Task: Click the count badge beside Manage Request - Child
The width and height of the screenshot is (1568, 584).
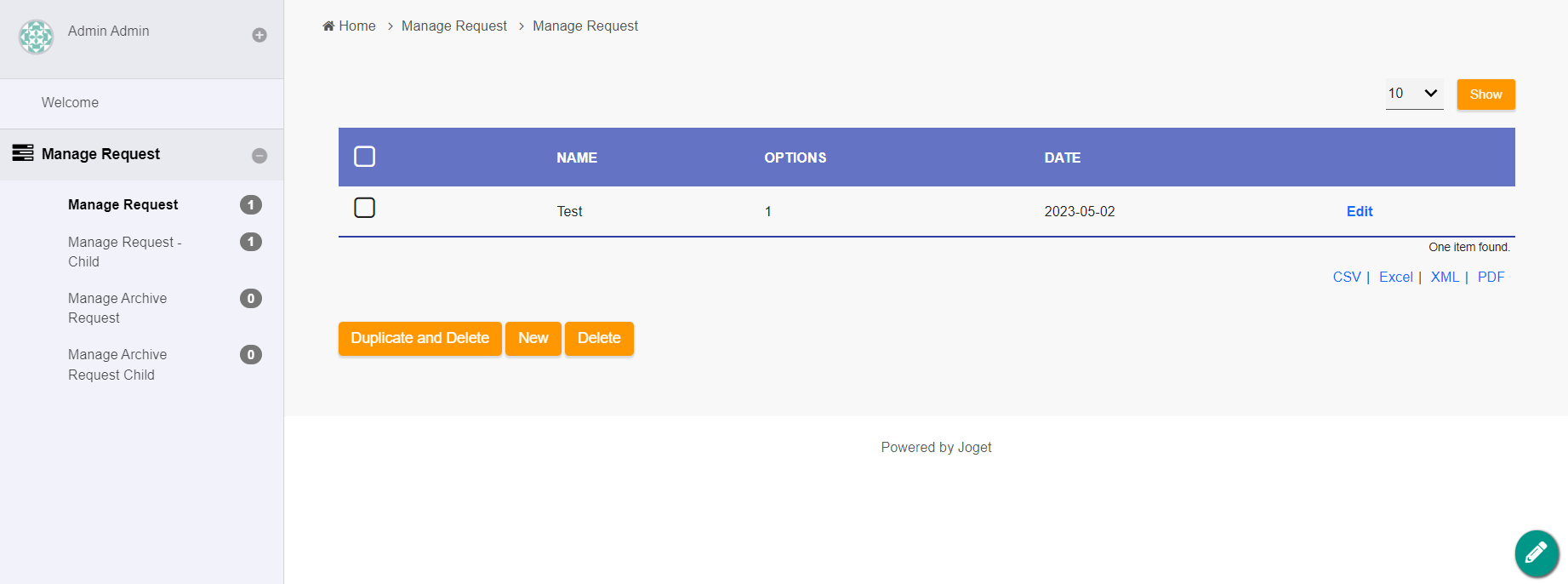Action: [x=251, y=242]
